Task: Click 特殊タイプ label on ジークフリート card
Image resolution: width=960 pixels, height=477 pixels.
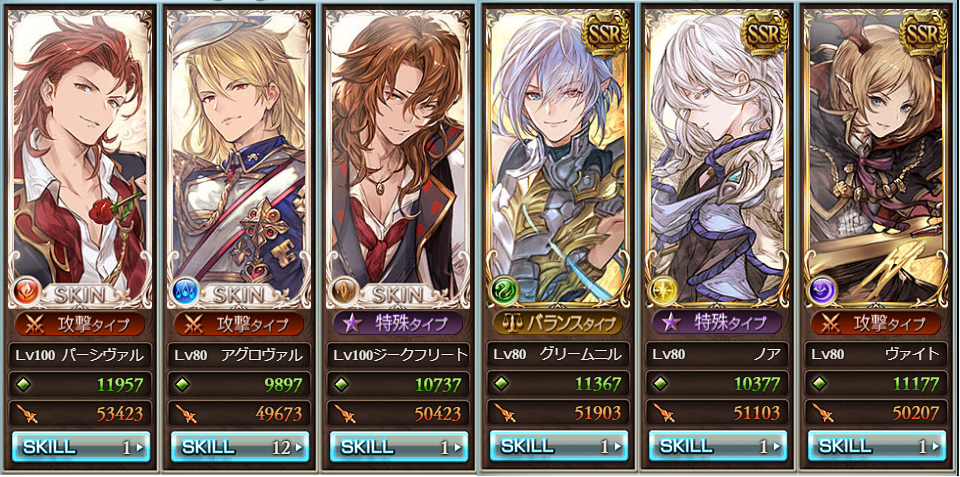Action: click(398, 324)
